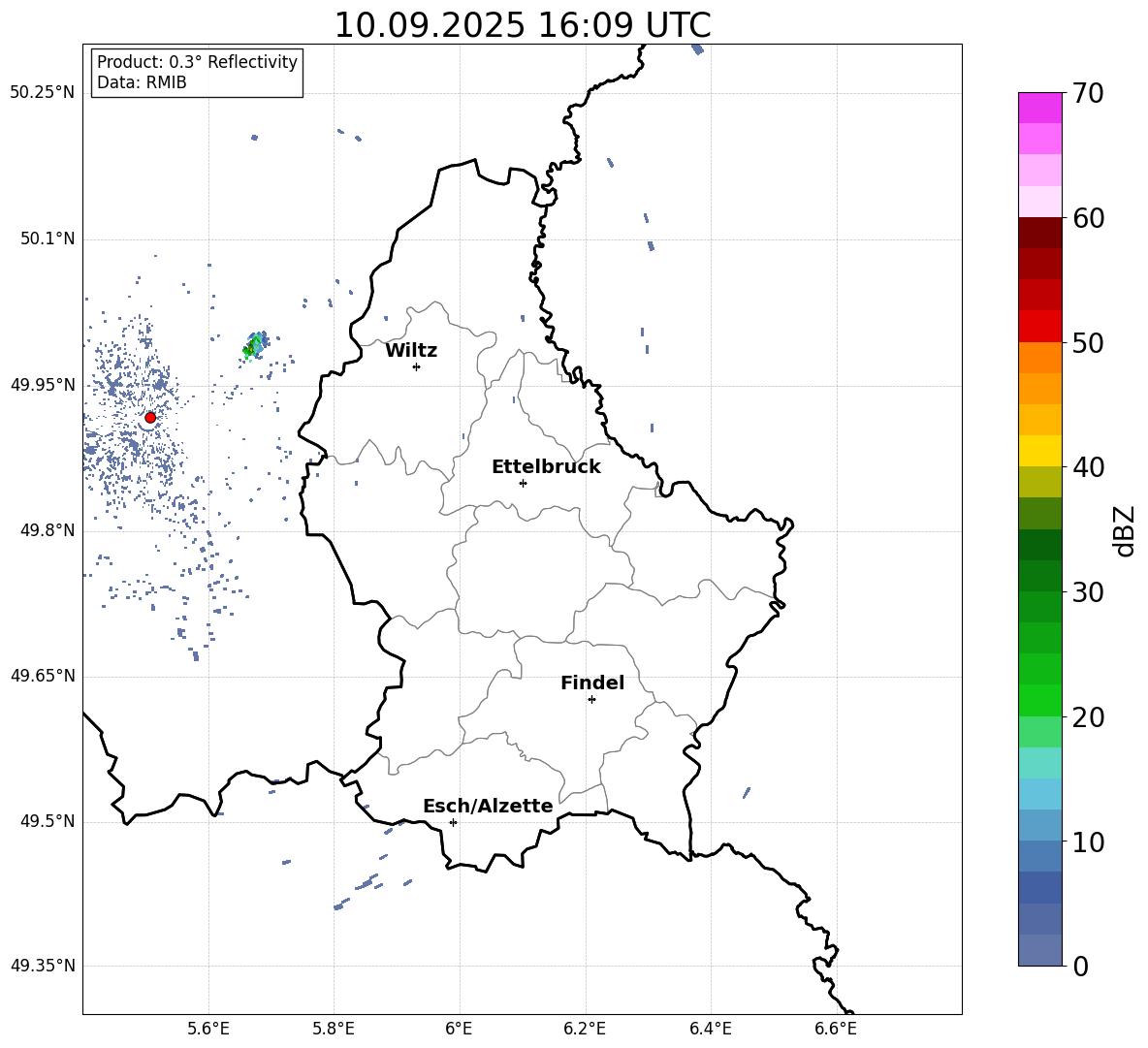Click the Product: 0.3° Reflectivity text
1148x1048 pixels.
click(x=197, y=62)
